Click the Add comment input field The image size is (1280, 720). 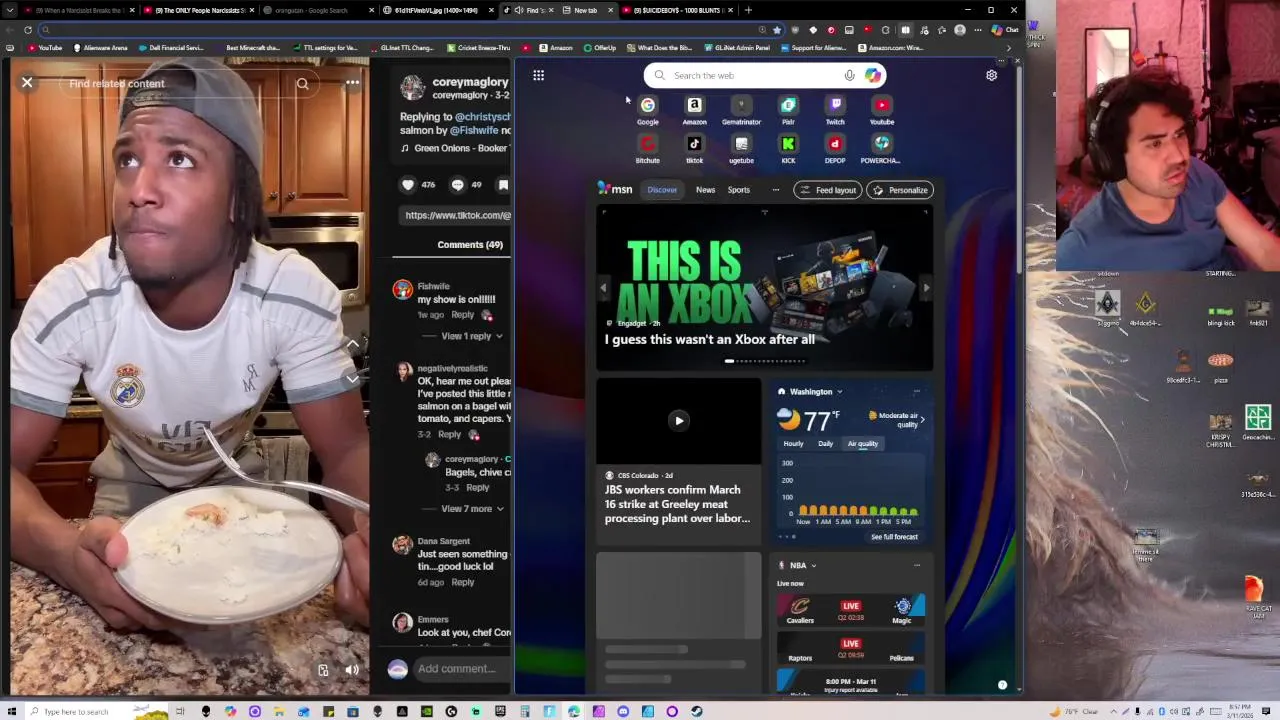pos(462,669)
